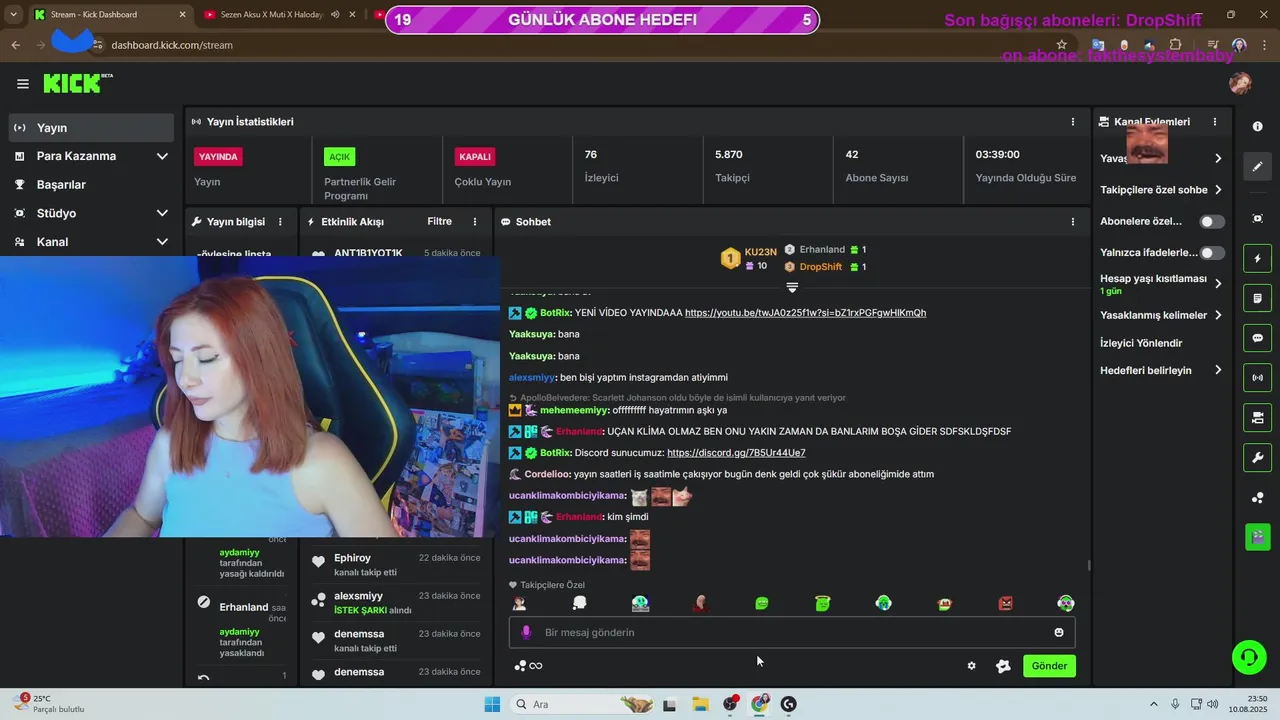This screenshot has height=720, width=1280.
Task: Open the Filtre option in Etkinlik Akışı
Action: pos(439,222)
